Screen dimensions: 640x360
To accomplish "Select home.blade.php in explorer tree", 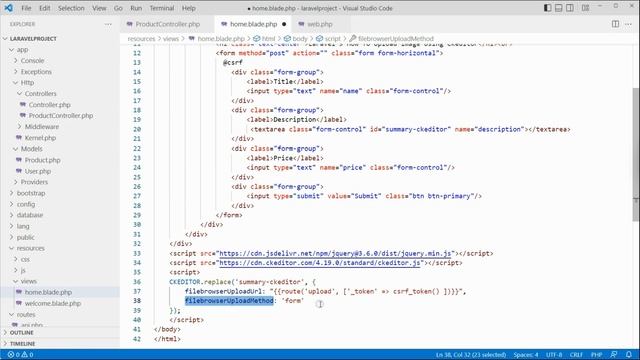I will (48, 292).
